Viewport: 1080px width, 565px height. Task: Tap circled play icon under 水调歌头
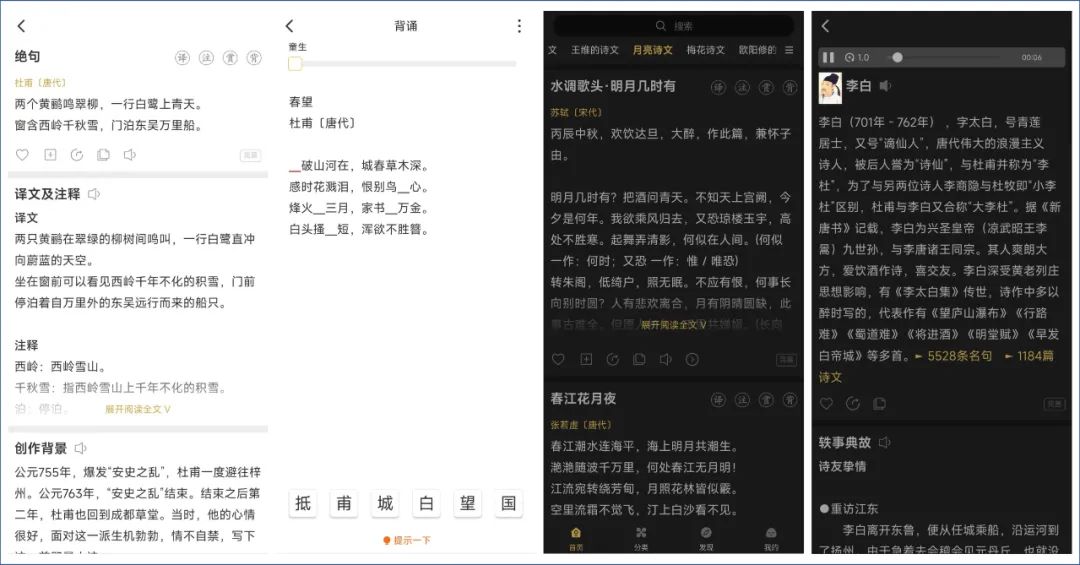[x=692, y=359]
